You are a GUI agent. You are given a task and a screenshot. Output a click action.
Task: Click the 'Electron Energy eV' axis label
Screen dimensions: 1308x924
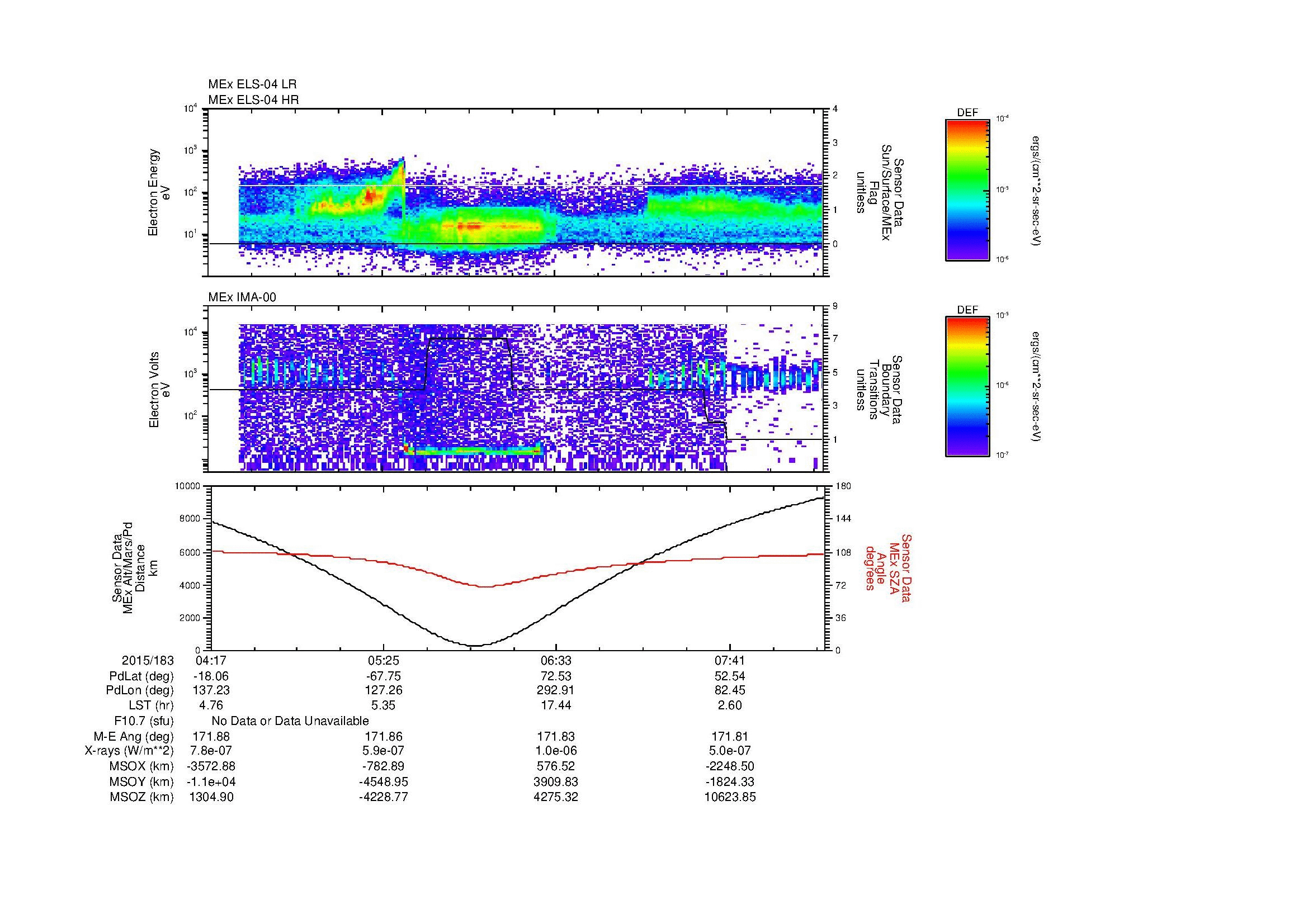[x=160, y=192]
